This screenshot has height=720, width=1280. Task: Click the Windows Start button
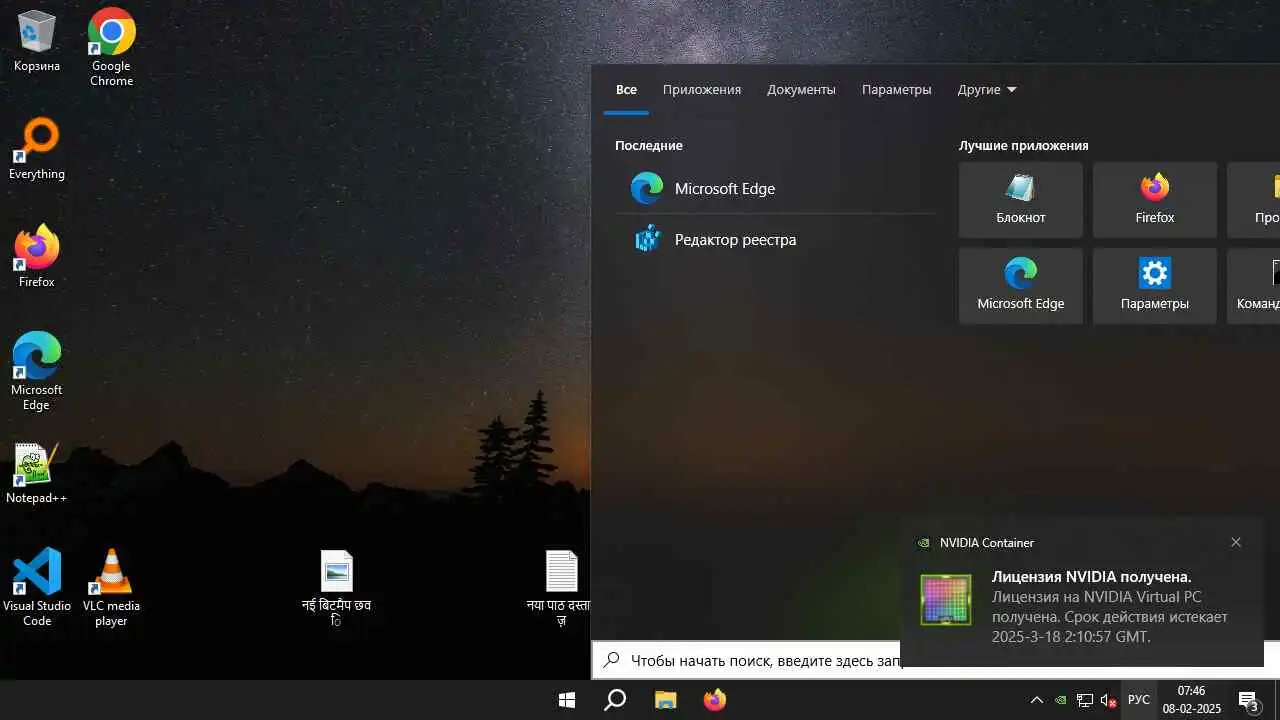pyautogui.click(x=567, y=700)
